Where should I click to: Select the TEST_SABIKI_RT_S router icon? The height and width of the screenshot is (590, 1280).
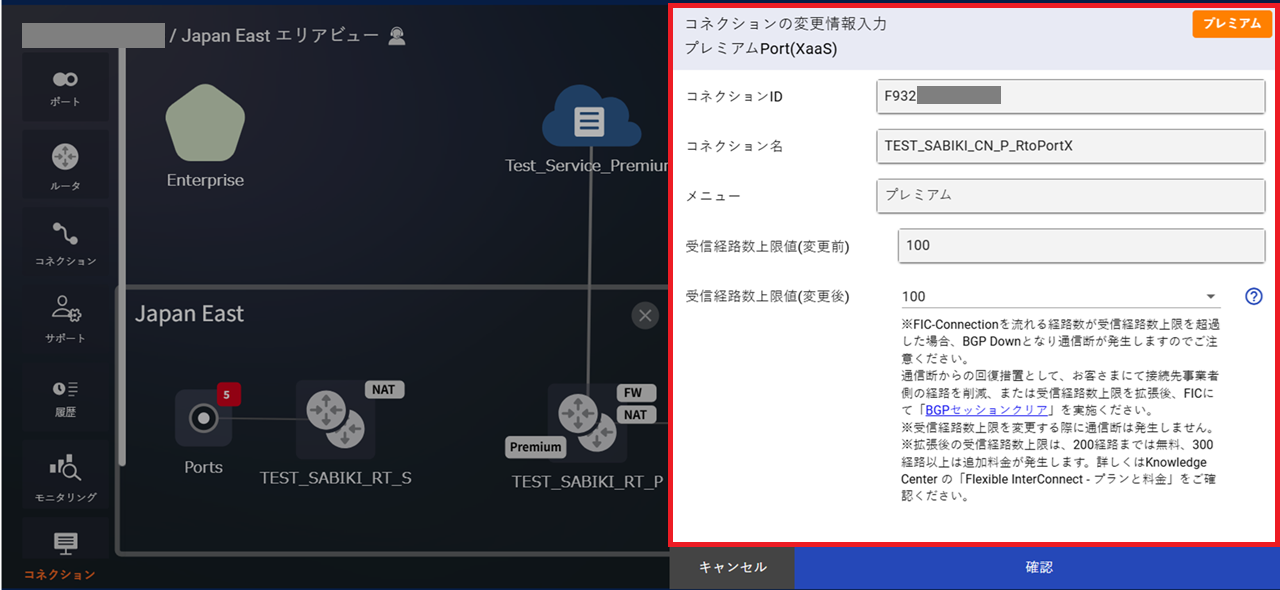335,419
